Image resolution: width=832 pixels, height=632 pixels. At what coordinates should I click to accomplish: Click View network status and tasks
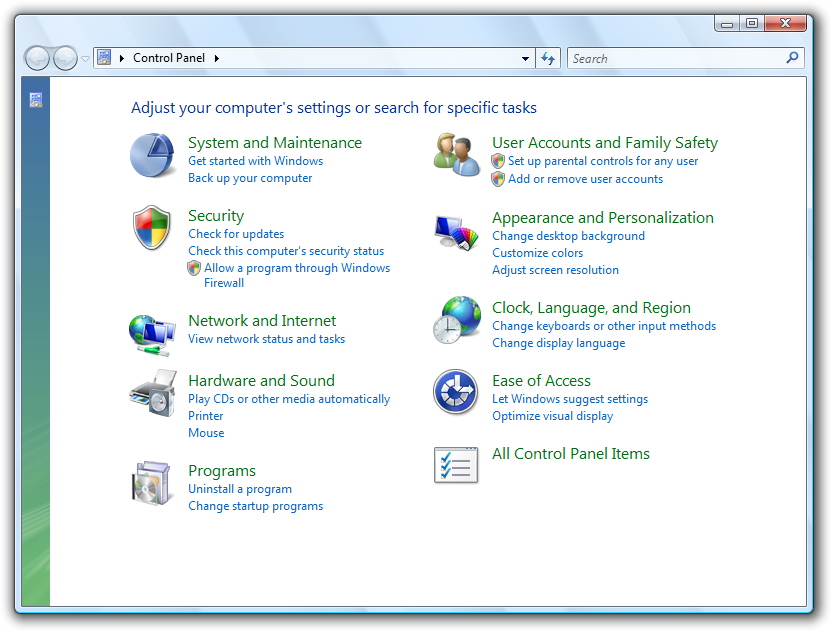(x=266, y=339)
